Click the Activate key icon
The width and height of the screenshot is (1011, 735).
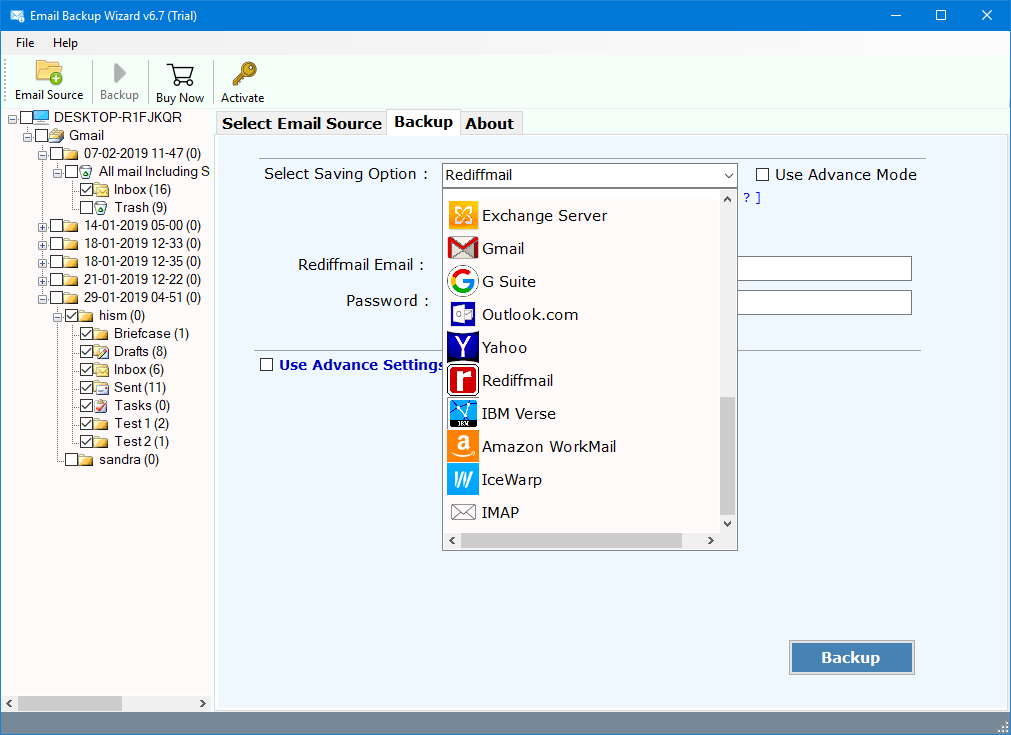coord(244,74)
